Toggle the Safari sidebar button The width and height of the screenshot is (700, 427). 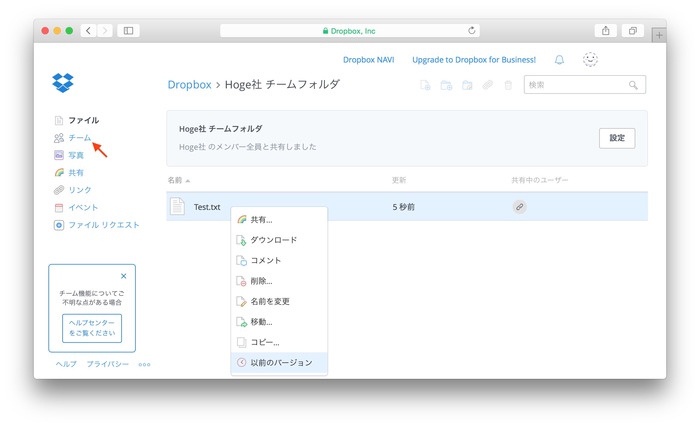[x=129, y=30]
